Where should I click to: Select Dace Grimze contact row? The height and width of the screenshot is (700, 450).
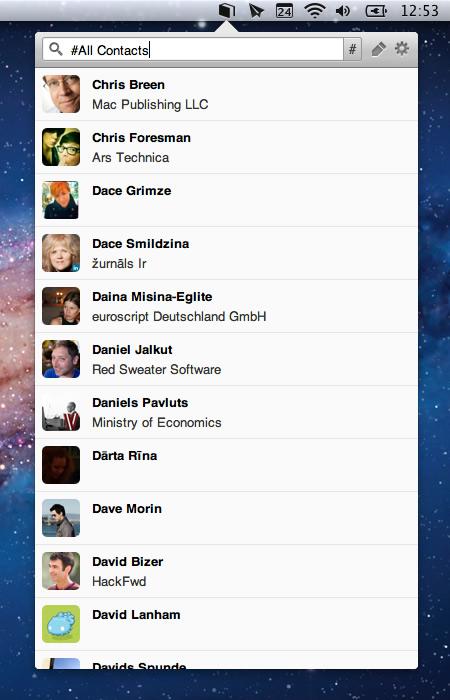click(x=226, y=200)
